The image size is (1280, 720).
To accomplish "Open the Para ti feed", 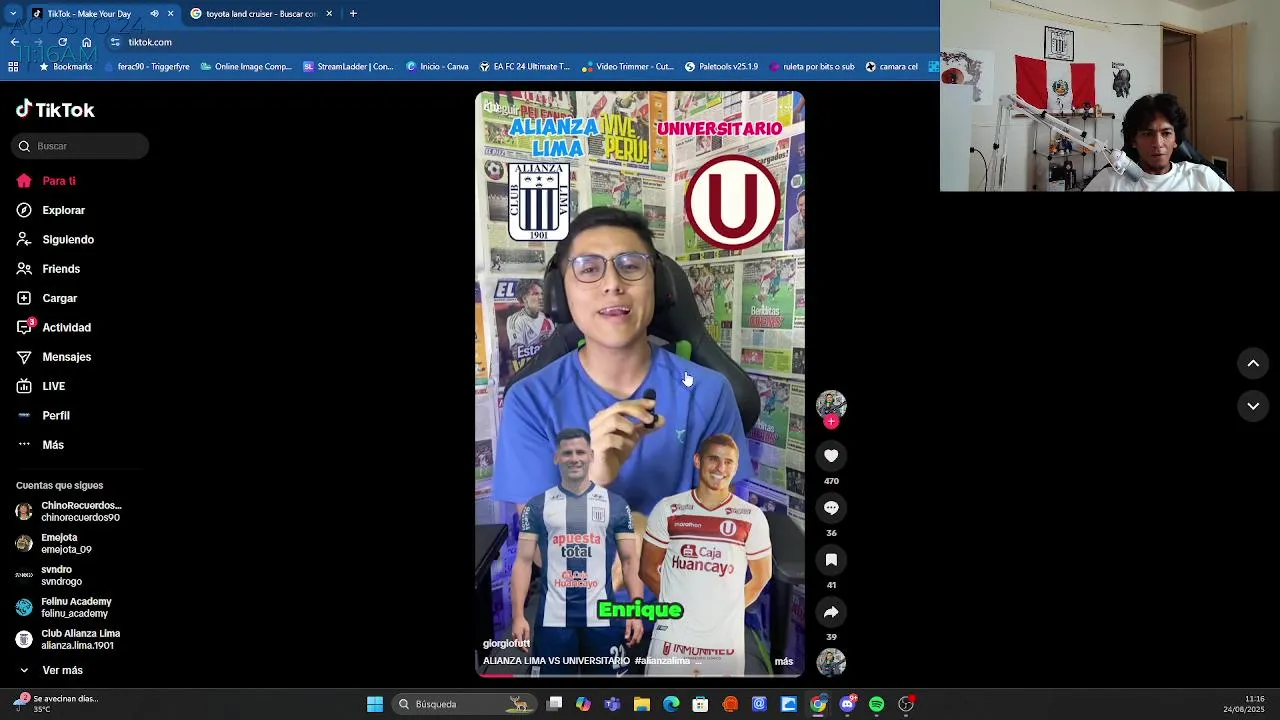I will point(46,181).
